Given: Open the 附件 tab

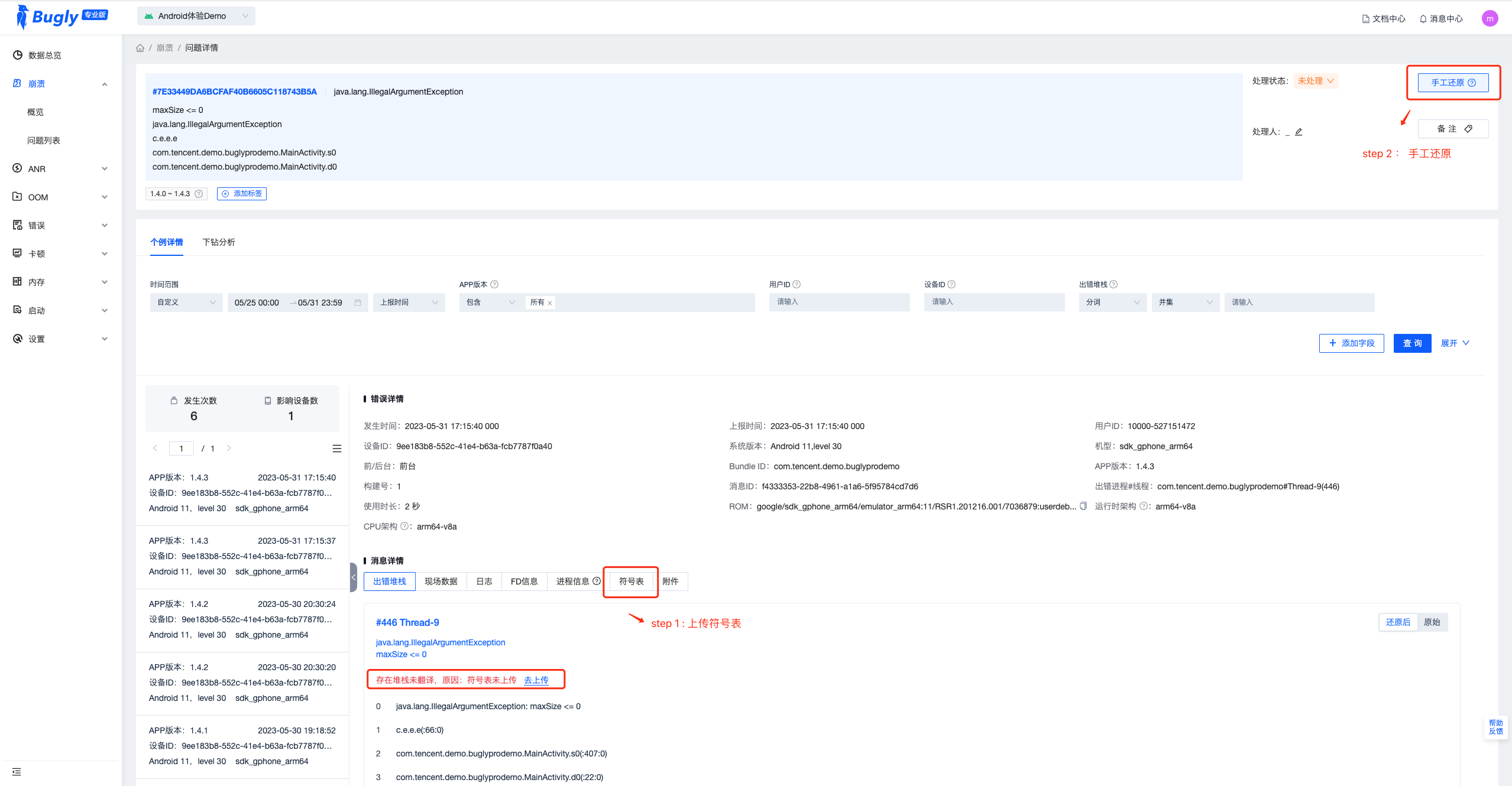Looking at the screenshot, I should (x=671, y=582).
